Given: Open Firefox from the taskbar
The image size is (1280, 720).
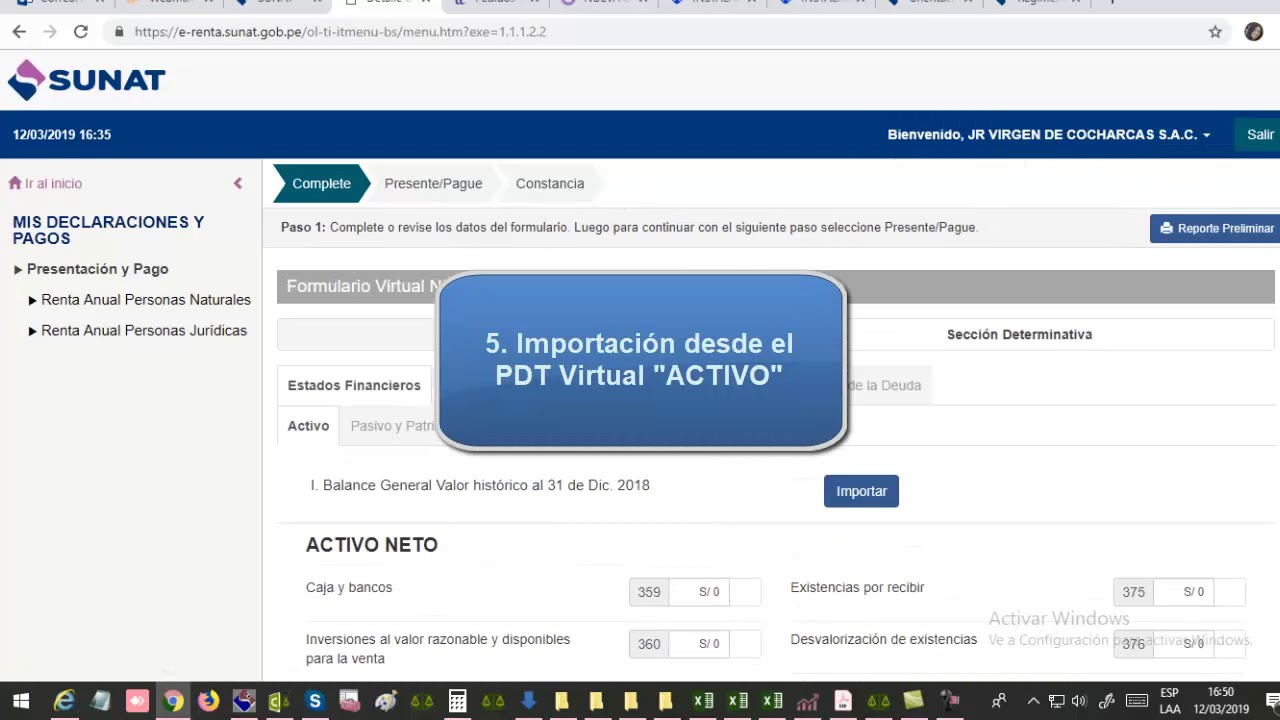Looking at the screenshot, I should [208, 701].
